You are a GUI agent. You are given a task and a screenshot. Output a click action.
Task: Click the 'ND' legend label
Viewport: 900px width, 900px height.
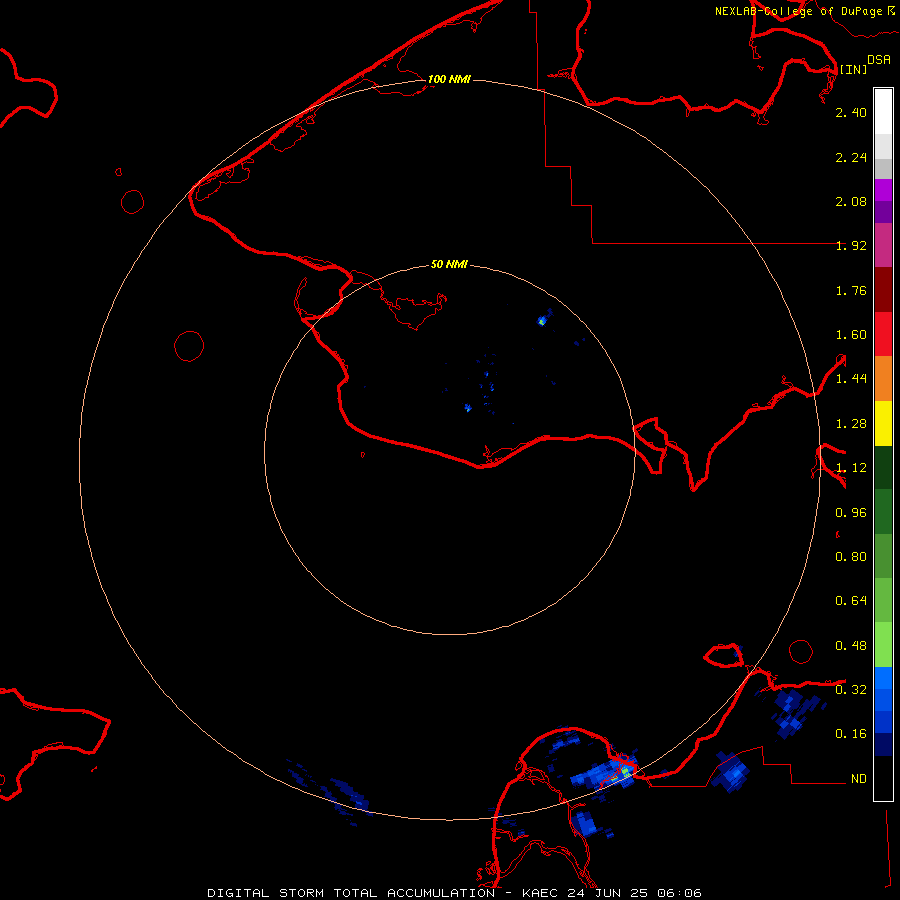click(859, 779)
